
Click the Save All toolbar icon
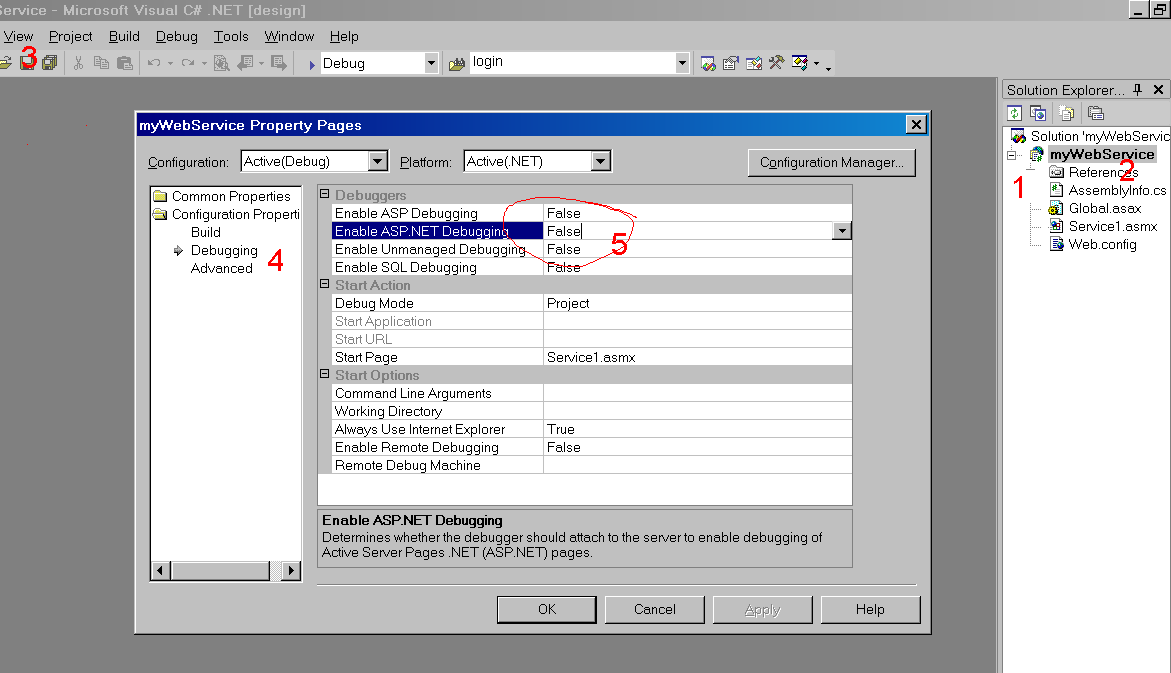coord(49,63)
